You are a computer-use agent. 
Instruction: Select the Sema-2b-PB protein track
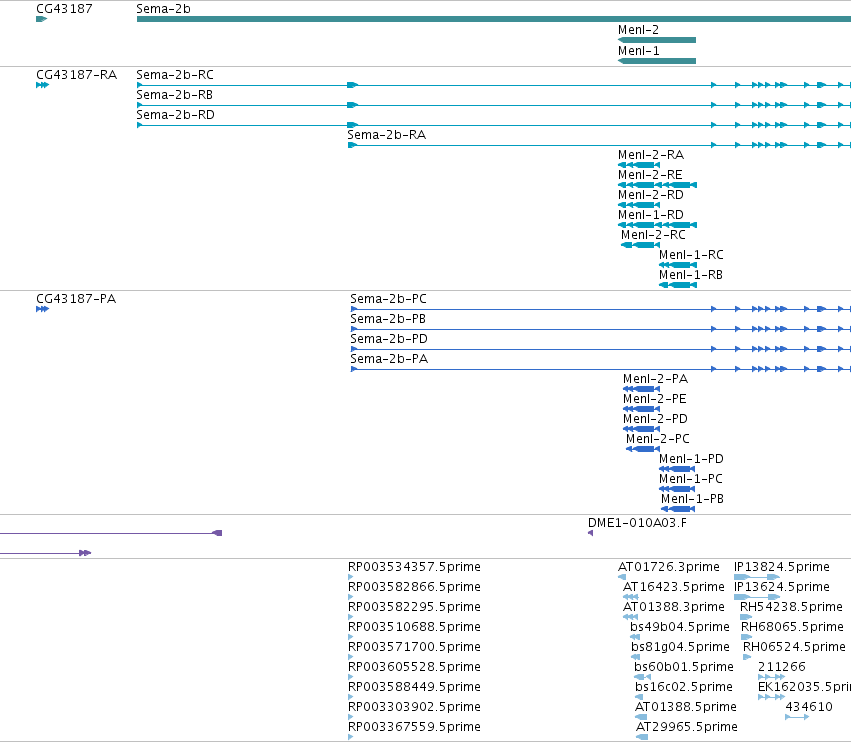[x=601, y=329]
